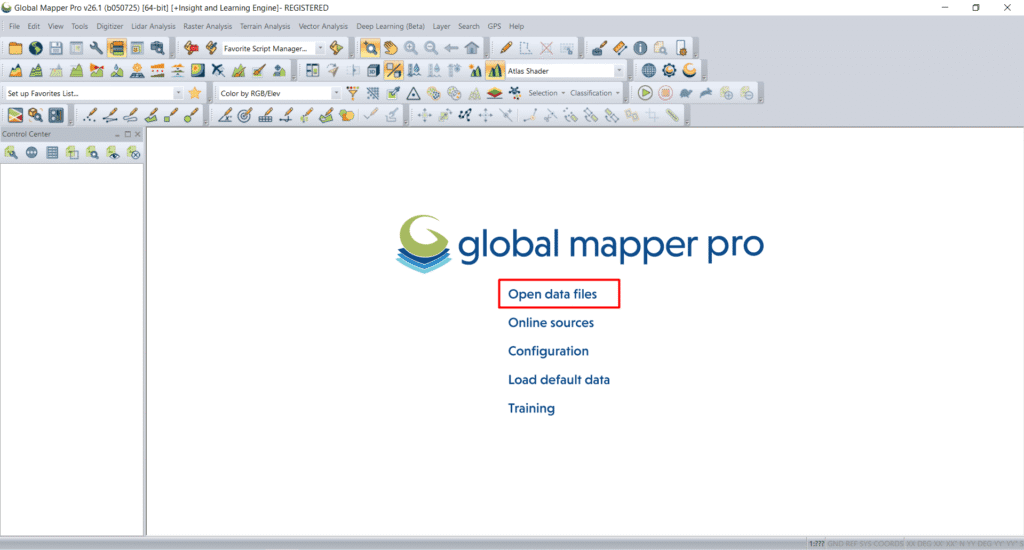Open attribute table icon in Control Center
The width and height of the screenshot is (1024, 550).
pyautogui.click(x=52, y=153)
